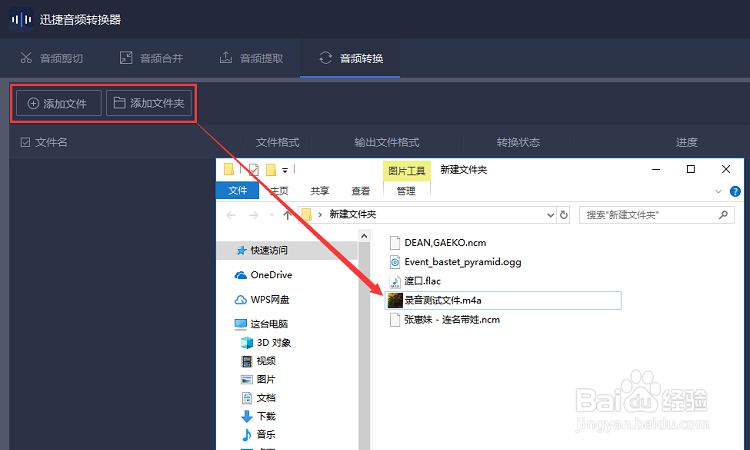This screenshot has width=750, height=450.
Task: Click the 添加文件 button
Action: [58, 103]
